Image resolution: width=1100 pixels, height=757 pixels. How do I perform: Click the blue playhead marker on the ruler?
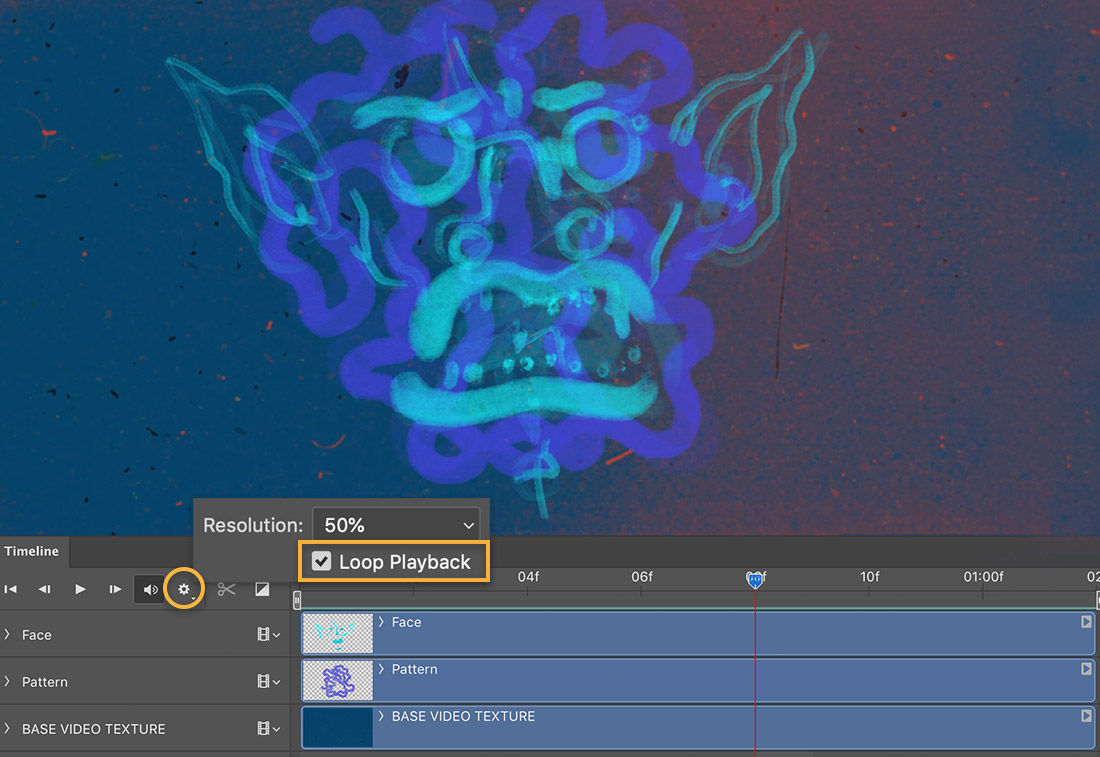tap(755, 578)
